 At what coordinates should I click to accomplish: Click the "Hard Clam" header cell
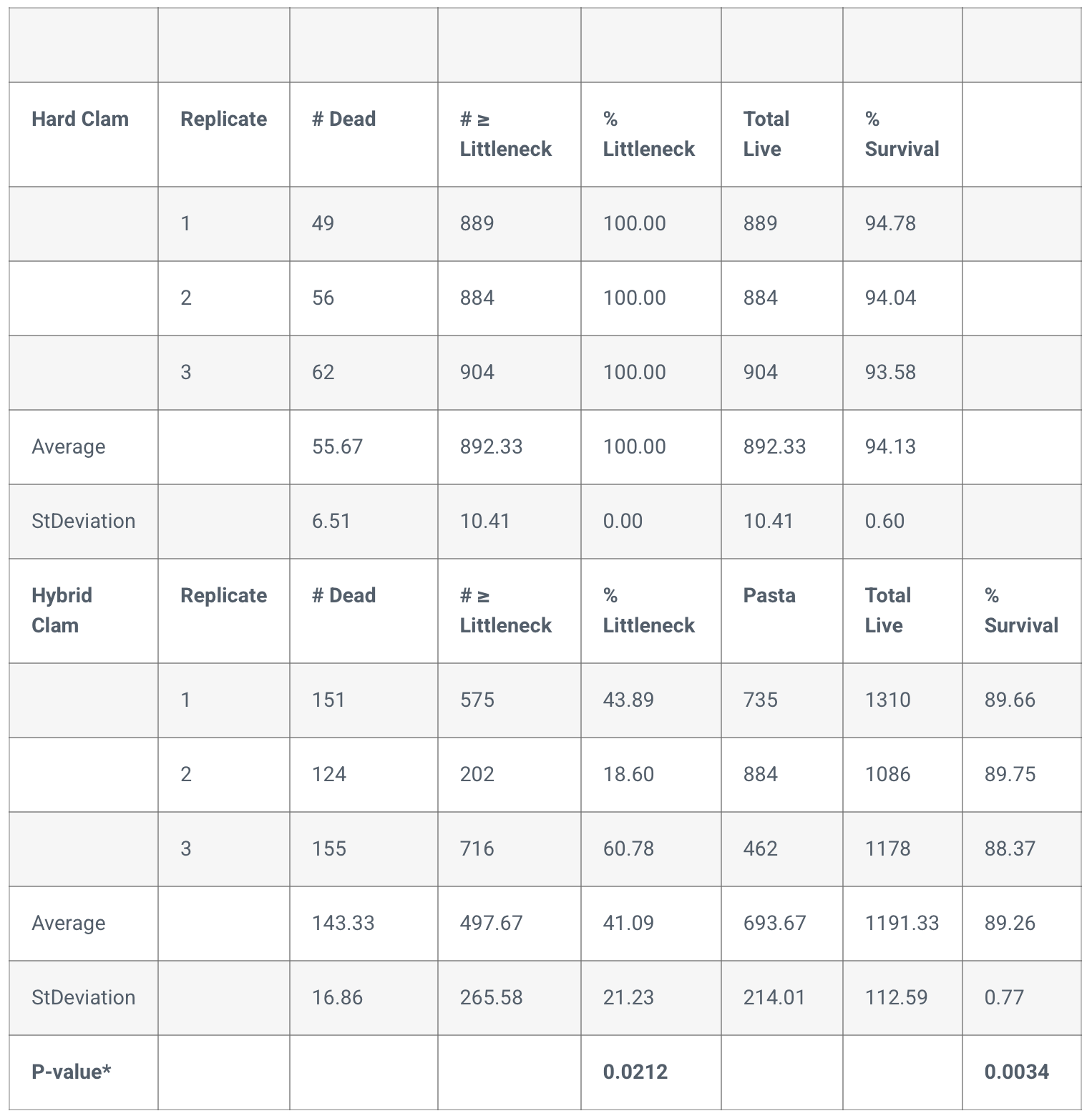pyautogui.click(x=80, y=119)
